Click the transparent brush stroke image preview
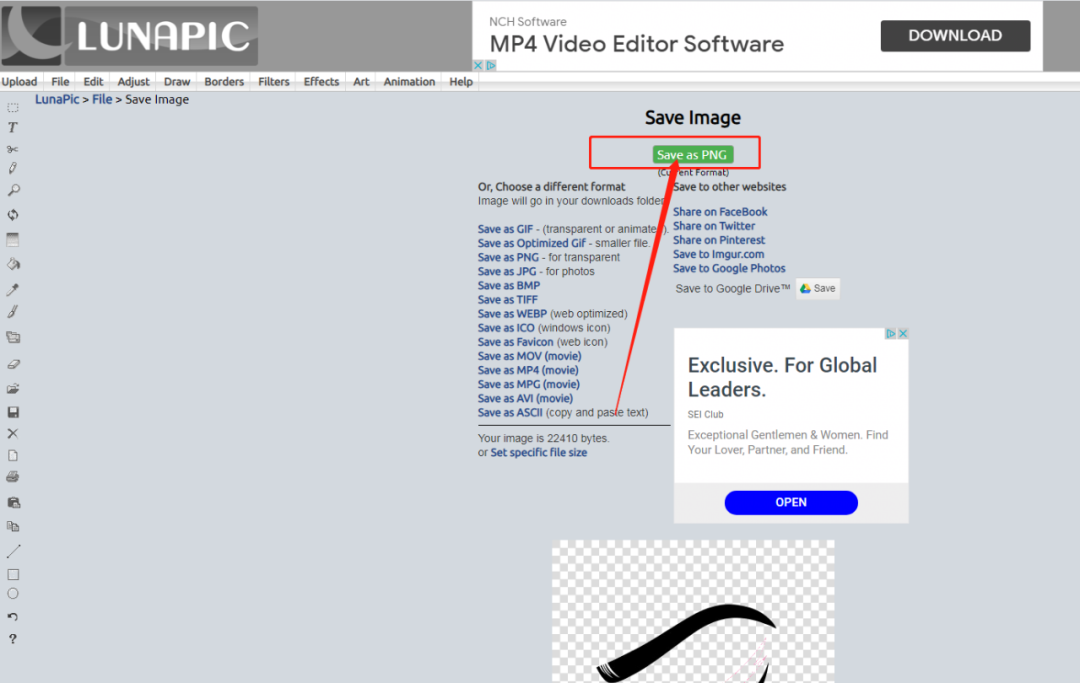The width and height of the screenshot is (1080, 683). 693,611
